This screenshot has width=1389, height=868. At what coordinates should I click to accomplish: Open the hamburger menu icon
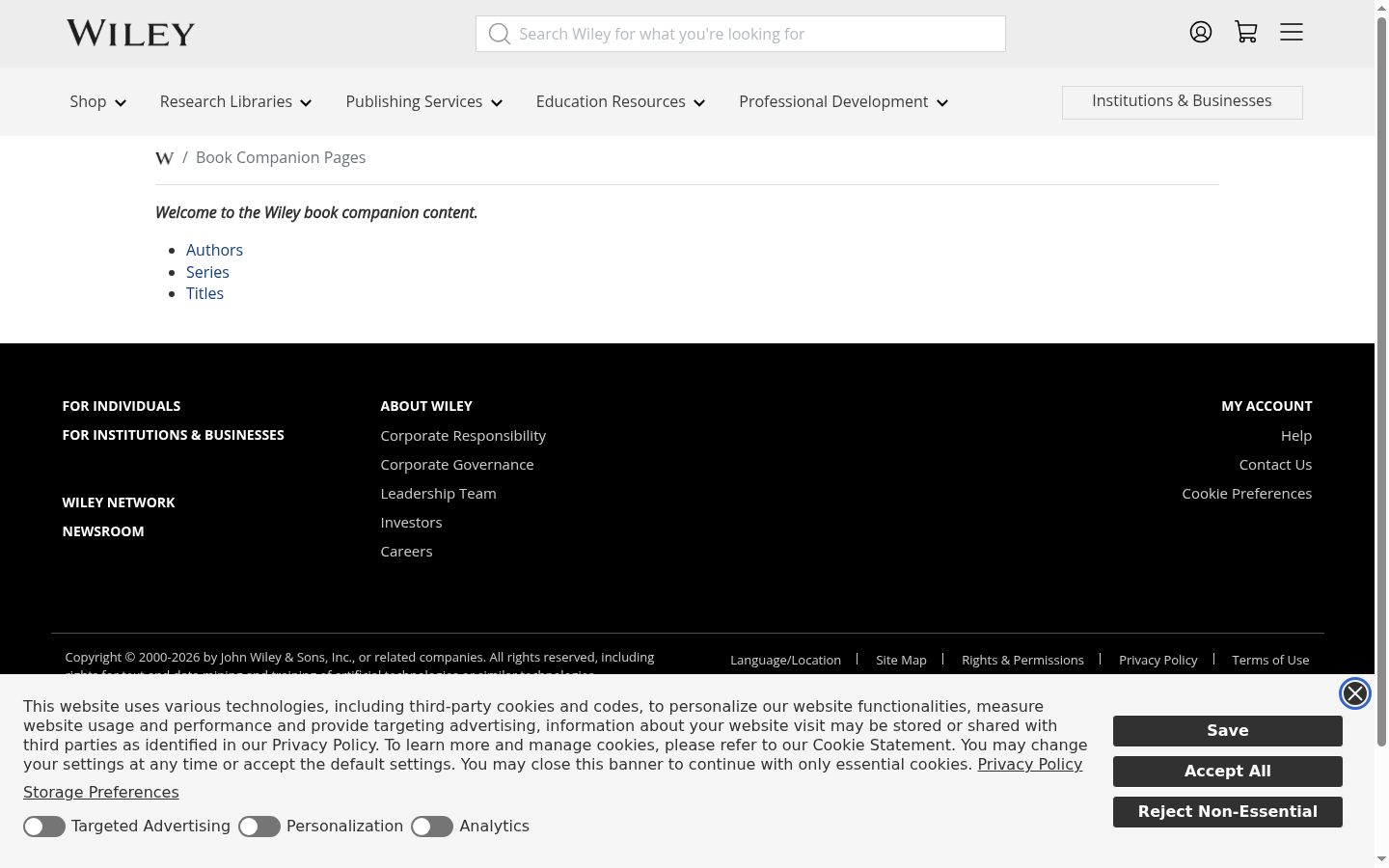1292,32
